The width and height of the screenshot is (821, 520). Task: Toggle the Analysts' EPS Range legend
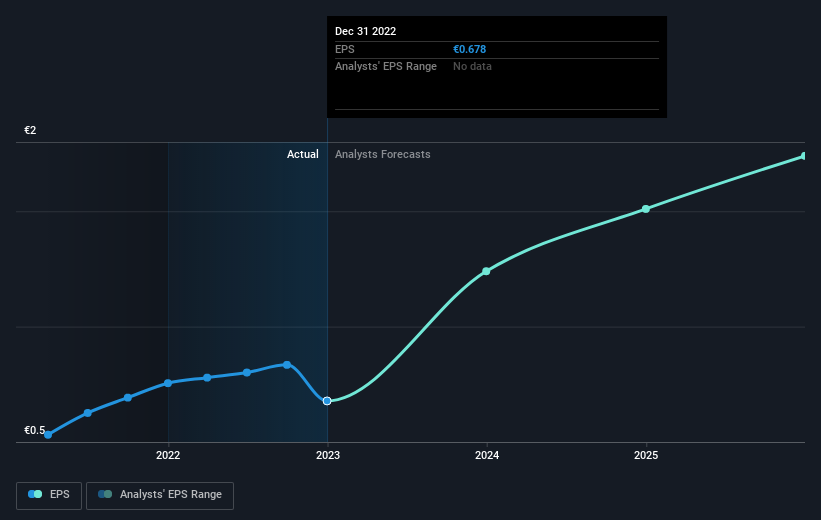pos(160,495)
